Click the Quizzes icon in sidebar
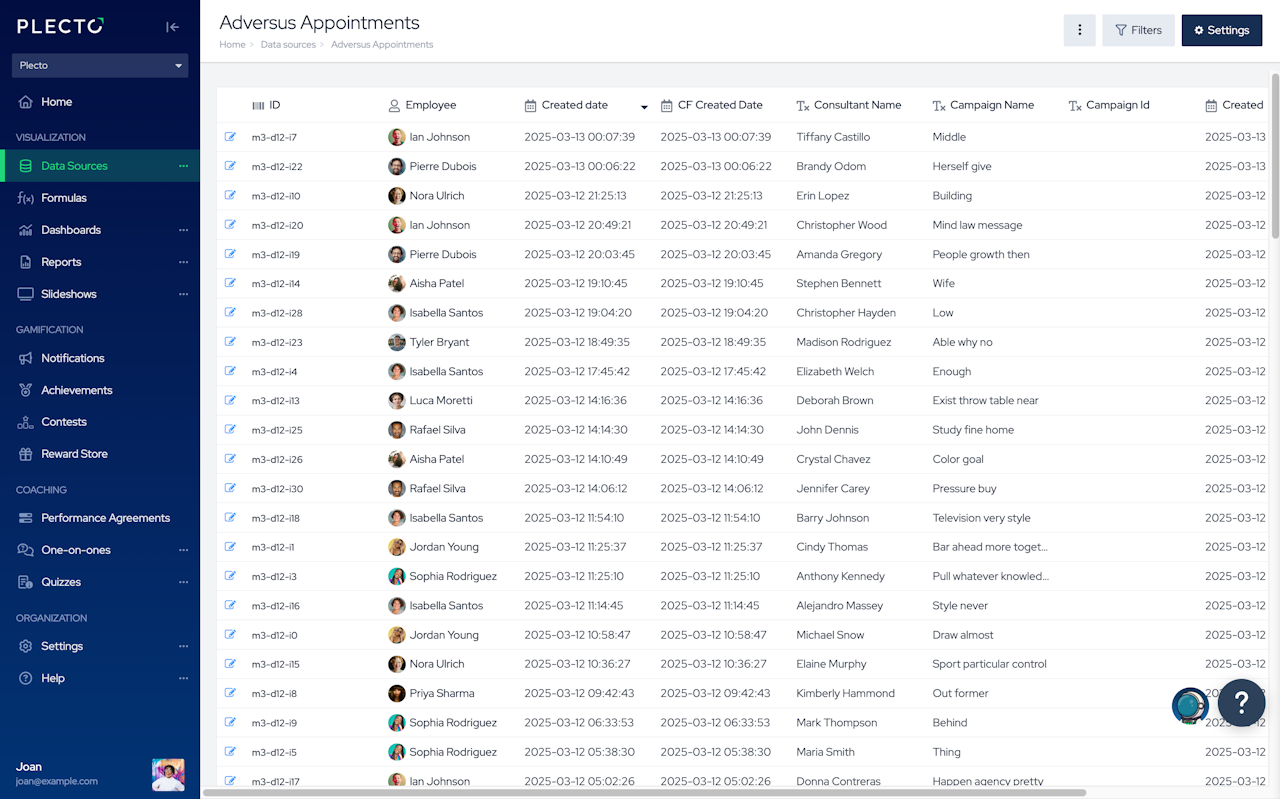Viewport: 1280px width, 799px height. pos(25,582)
